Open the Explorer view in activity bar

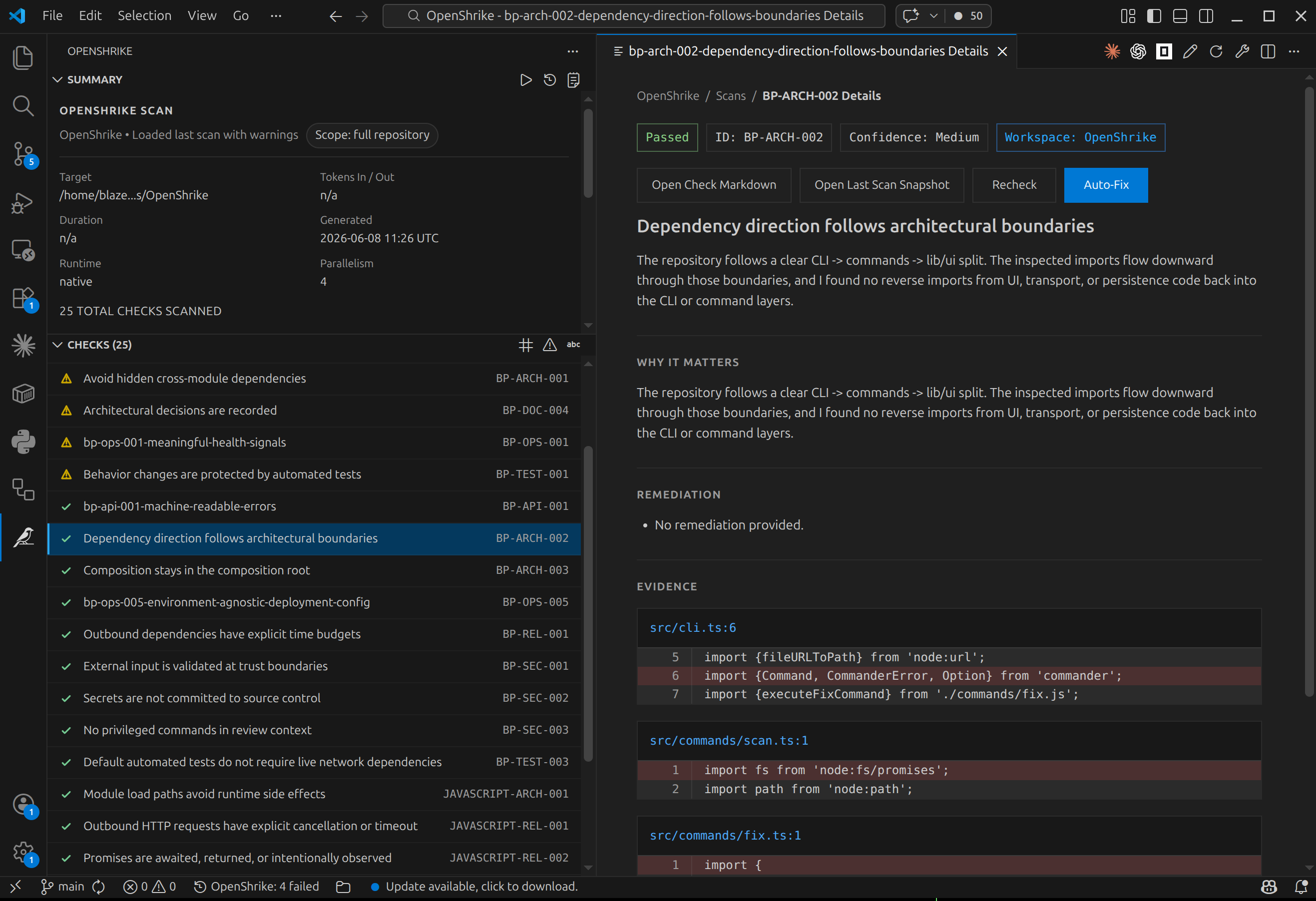click(22, 58)
